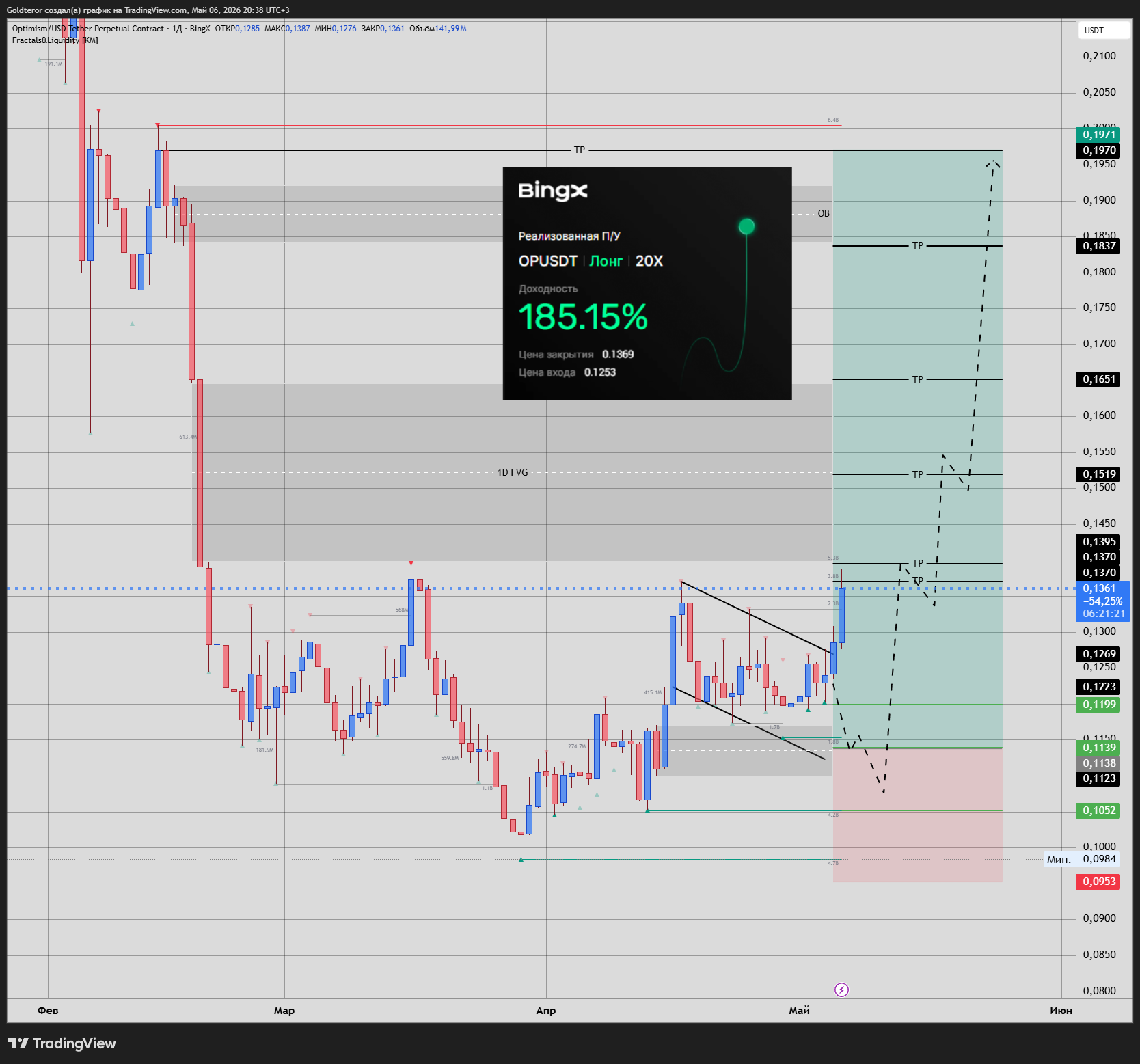Click the 06:21:21 countdown timer label
The image size is (1140, 1064).
click(x=1104, y=614)
